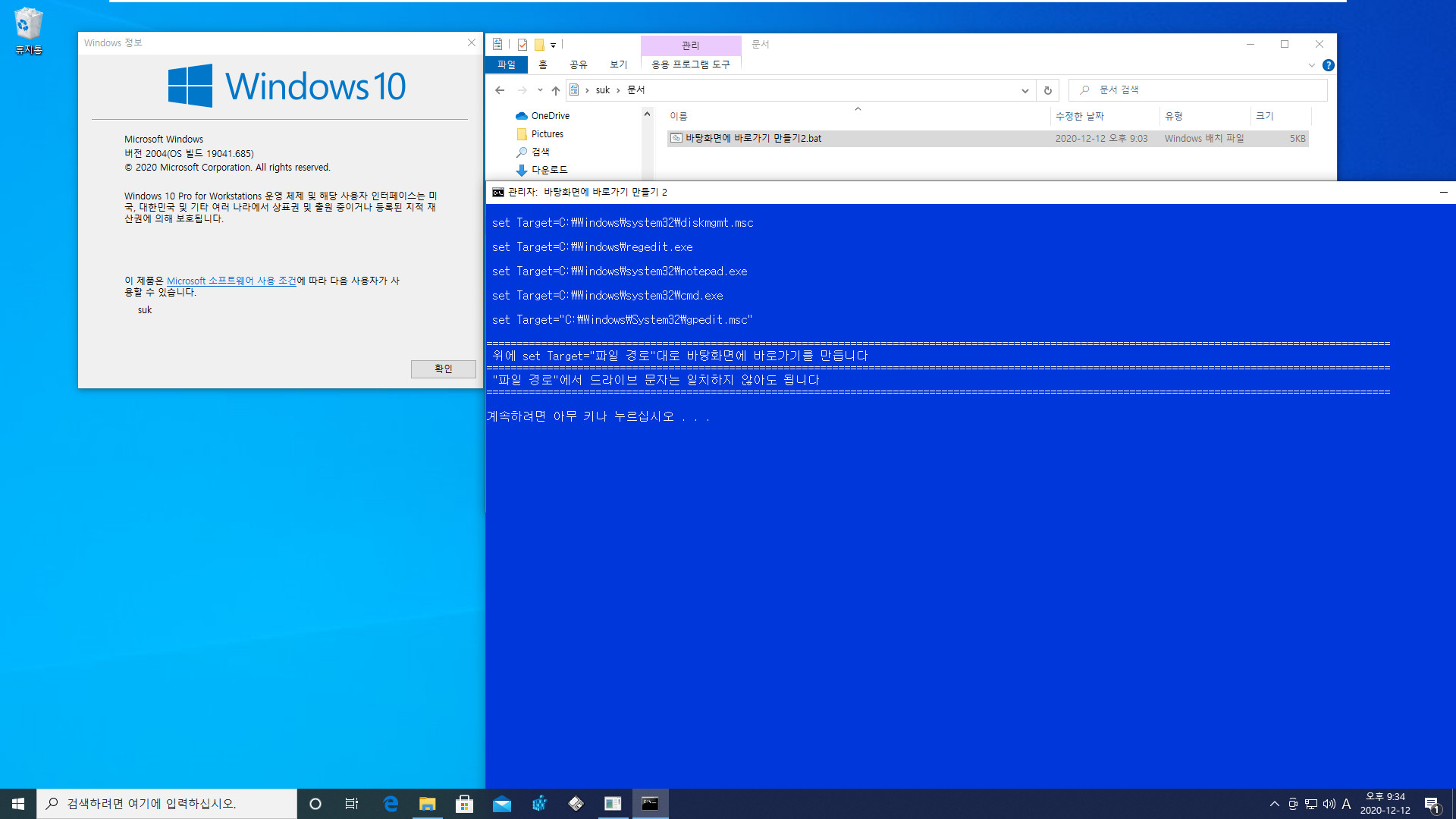Click the forward navigation arrow in Explorer
Viewport: 1456px width, 819px height.
[522, 90]
